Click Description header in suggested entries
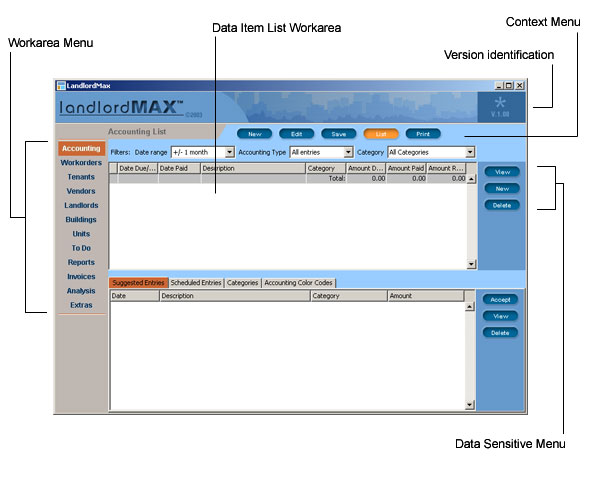The height and width of the screenshot is (500, 600). click(x=235, y=296)
